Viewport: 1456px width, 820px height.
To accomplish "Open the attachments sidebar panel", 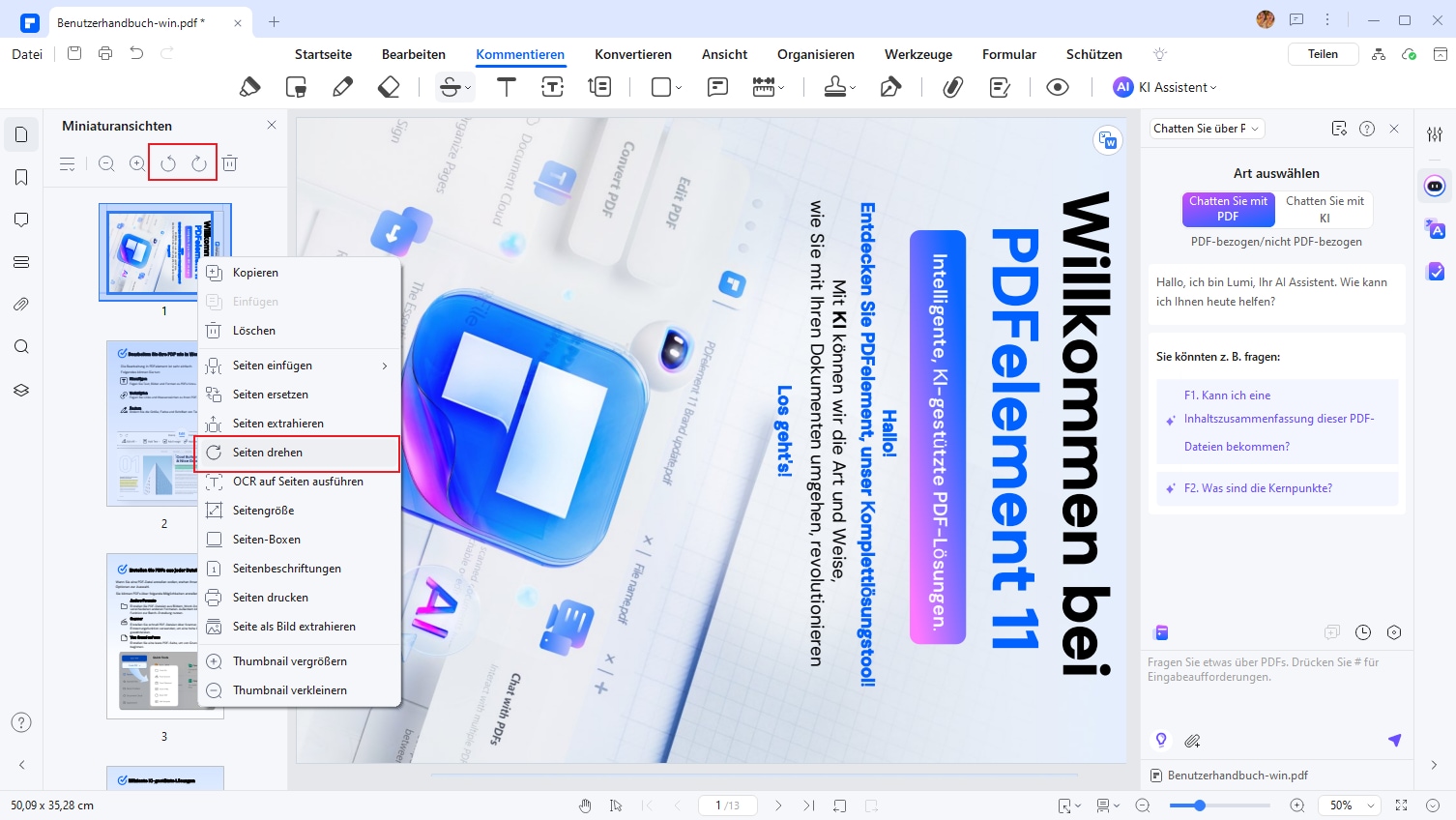I will coord(21,305).
